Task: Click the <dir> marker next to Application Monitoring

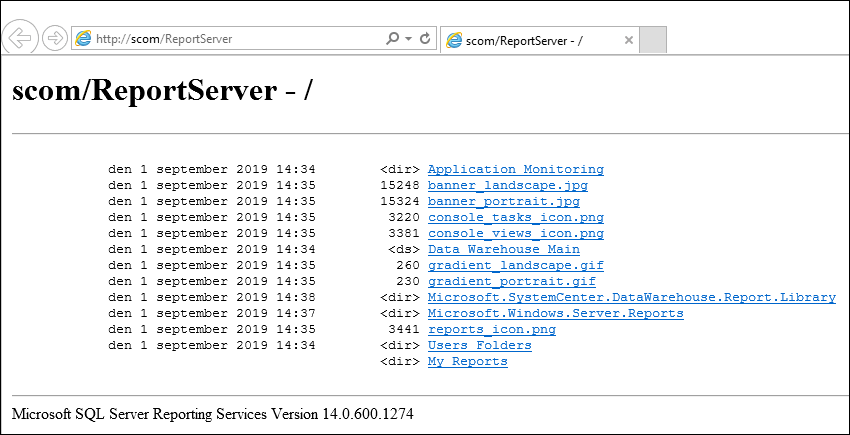Action: (x=400, y=169)
